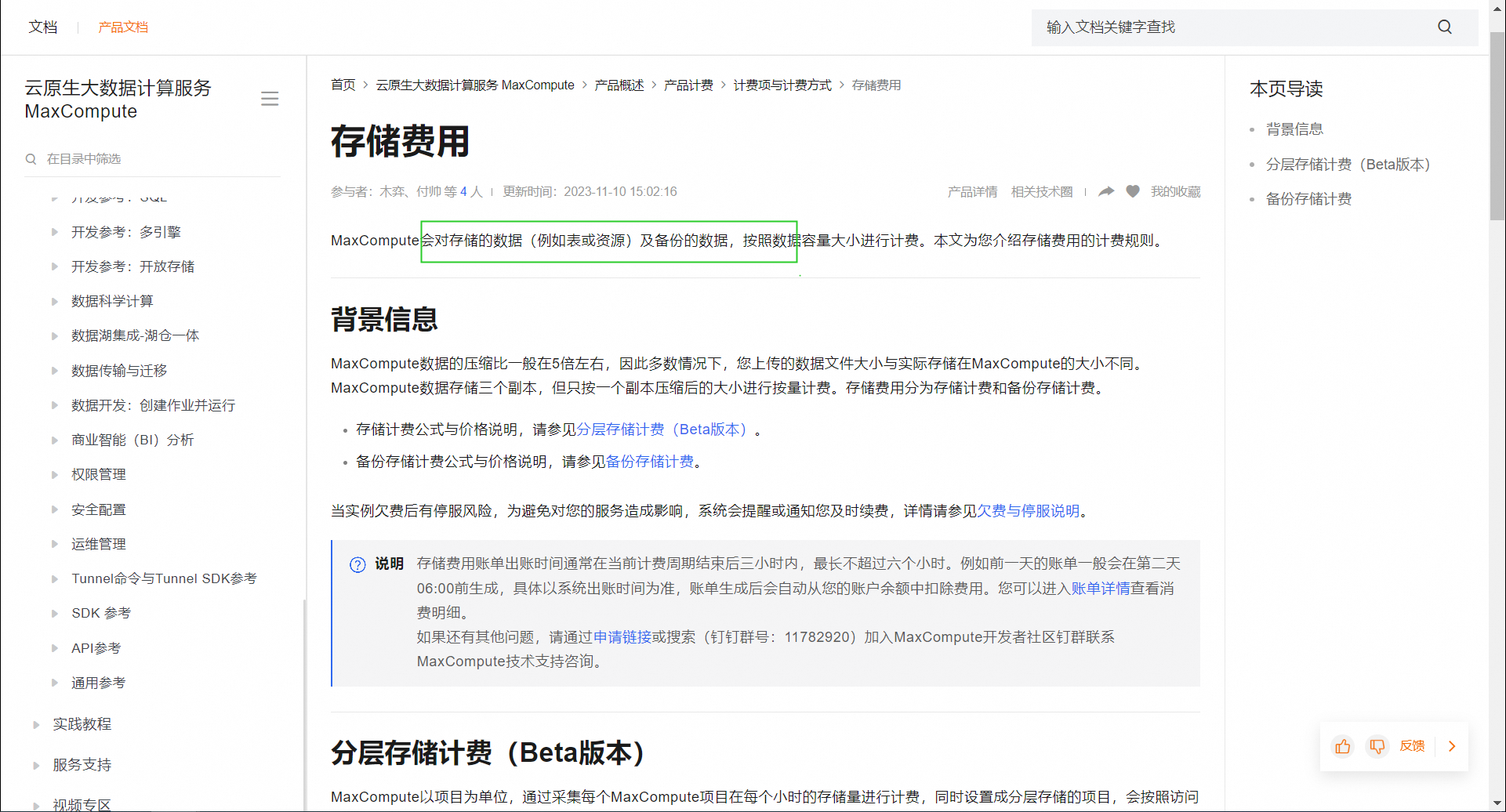Focus the 在目录中筛选 filter field
This screenshot has width=1506, height=812.
152,159
